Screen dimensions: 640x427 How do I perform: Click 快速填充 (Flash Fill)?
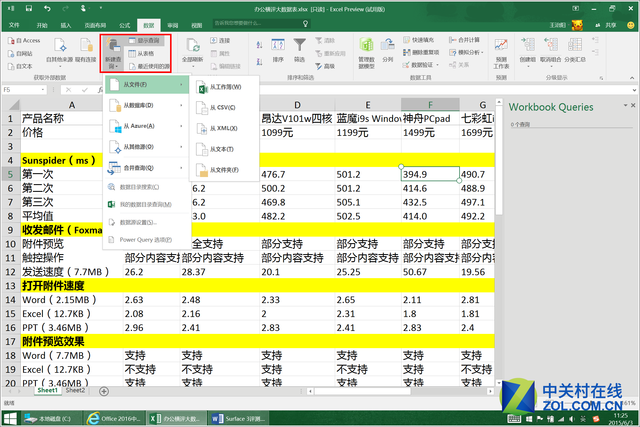419,40
